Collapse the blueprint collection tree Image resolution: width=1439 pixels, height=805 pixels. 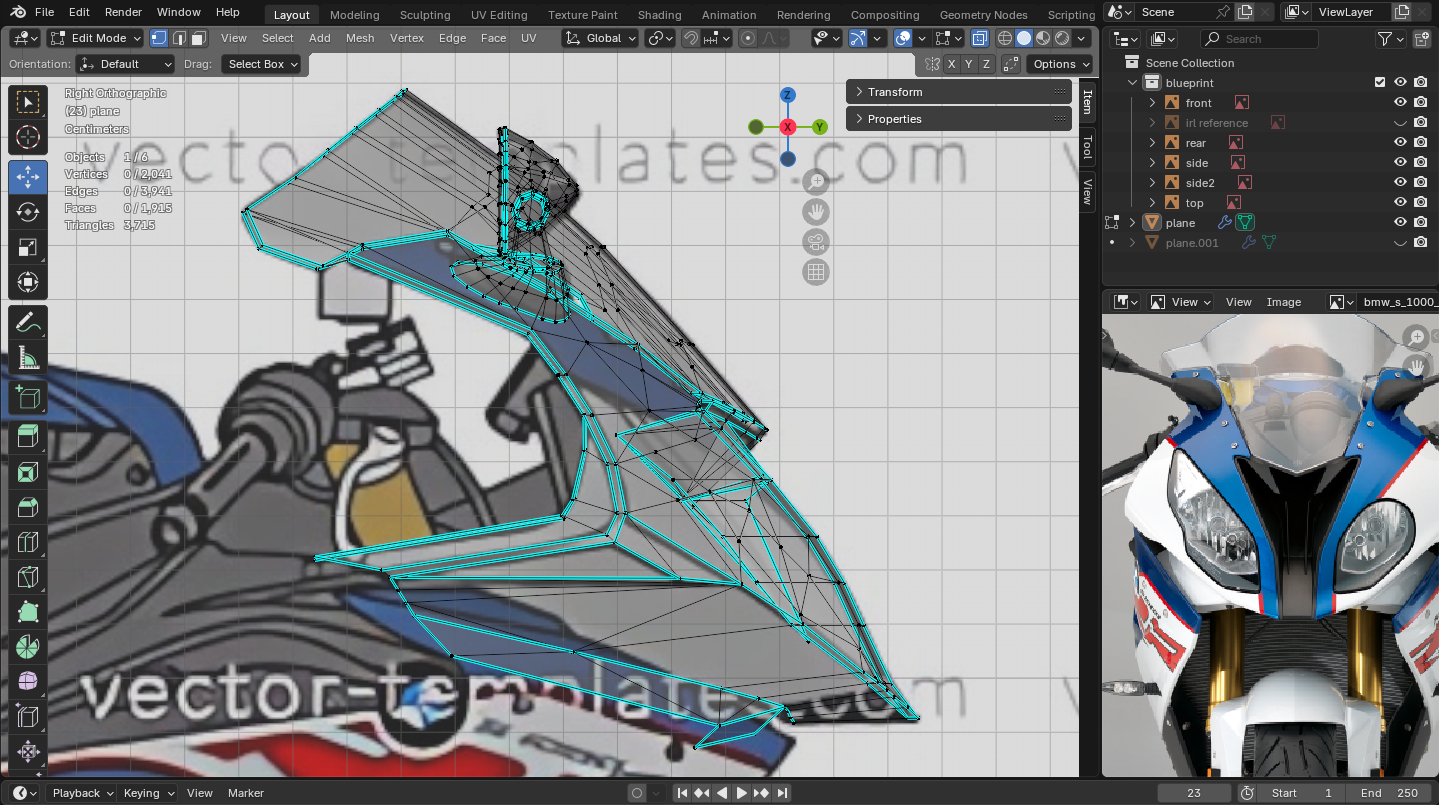click(1133, 83)
